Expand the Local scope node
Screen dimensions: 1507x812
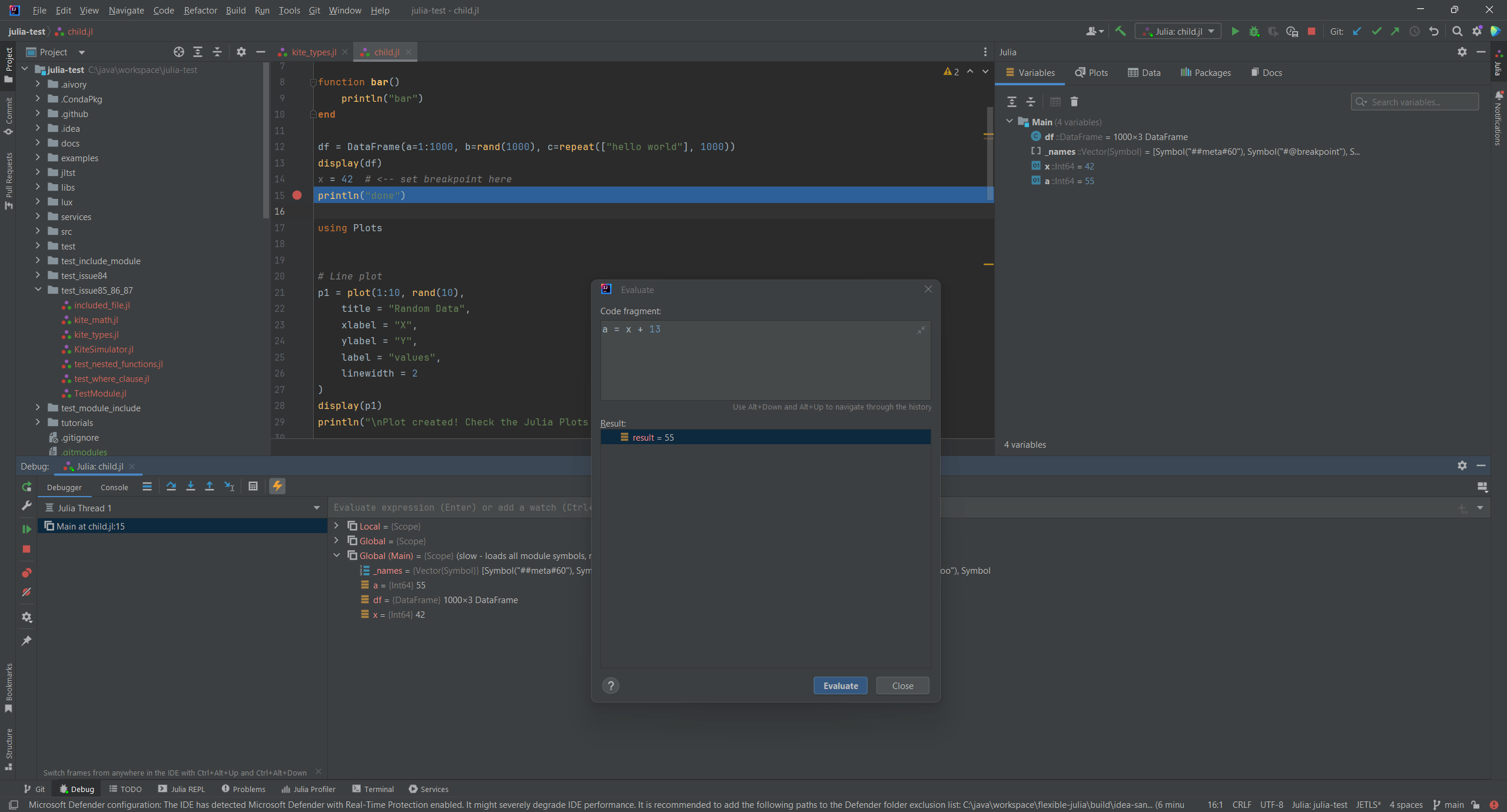[x=336, y=526]
